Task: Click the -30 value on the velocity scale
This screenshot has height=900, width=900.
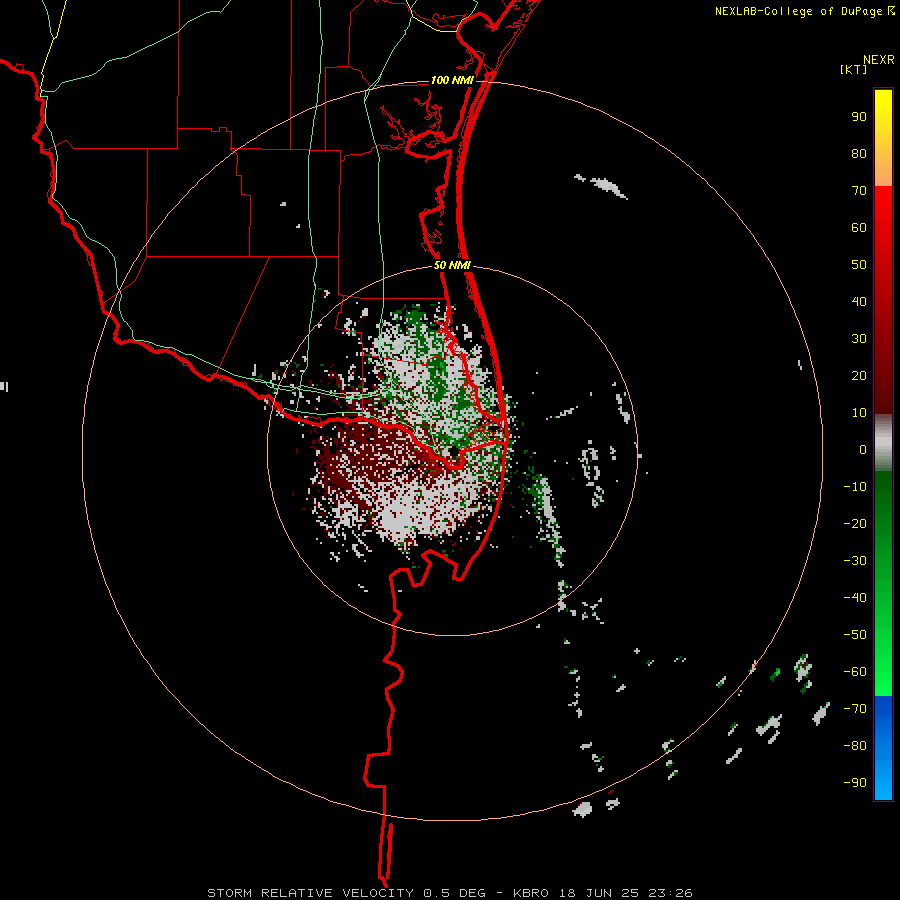Action: click(x=855, y=561)
